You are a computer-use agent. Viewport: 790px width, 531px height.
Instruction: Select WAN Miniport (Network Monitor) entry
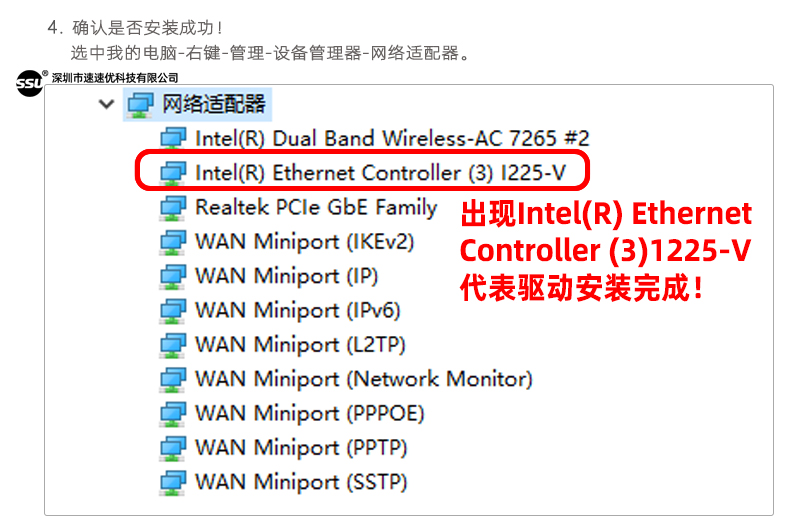pyautogui.click(x=364, y=379)
